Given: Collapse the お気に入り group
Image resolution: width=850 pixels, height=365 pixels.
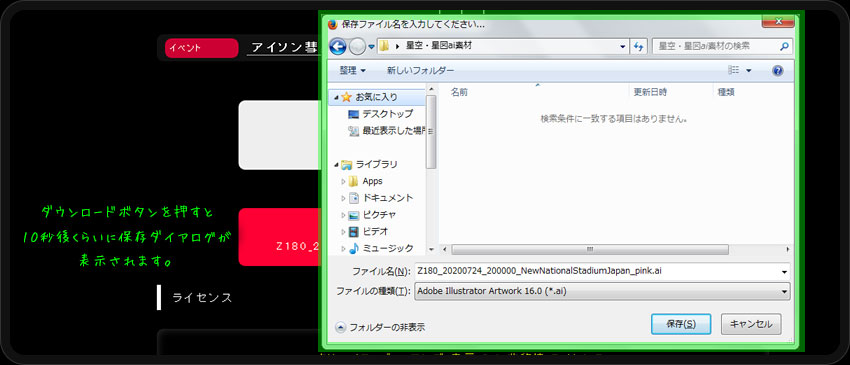Looking at the screenshot, I should (x=336, y=98).
